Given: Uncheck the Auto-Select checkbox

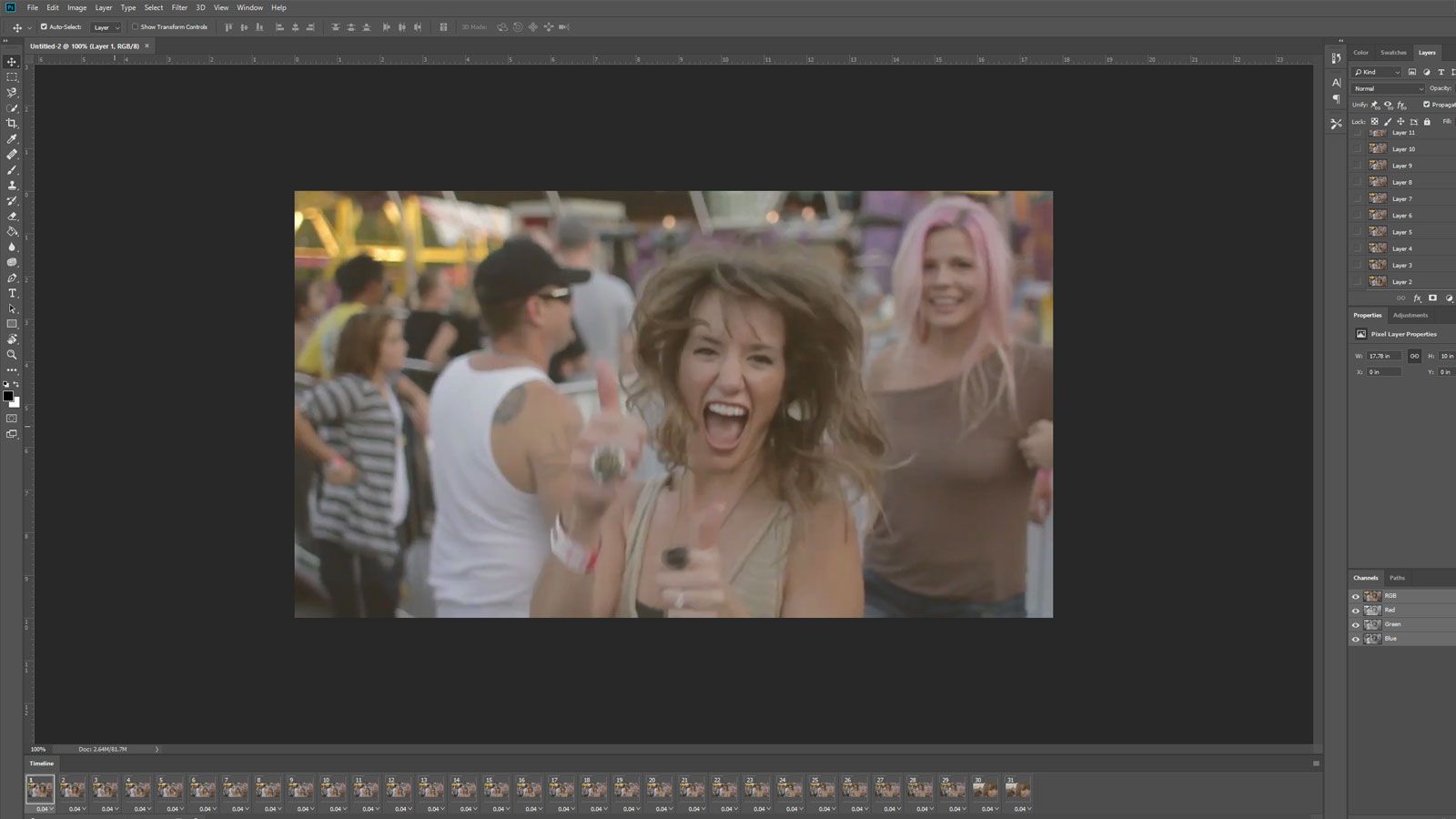Looking at the screenshot, I should point(44,27).
